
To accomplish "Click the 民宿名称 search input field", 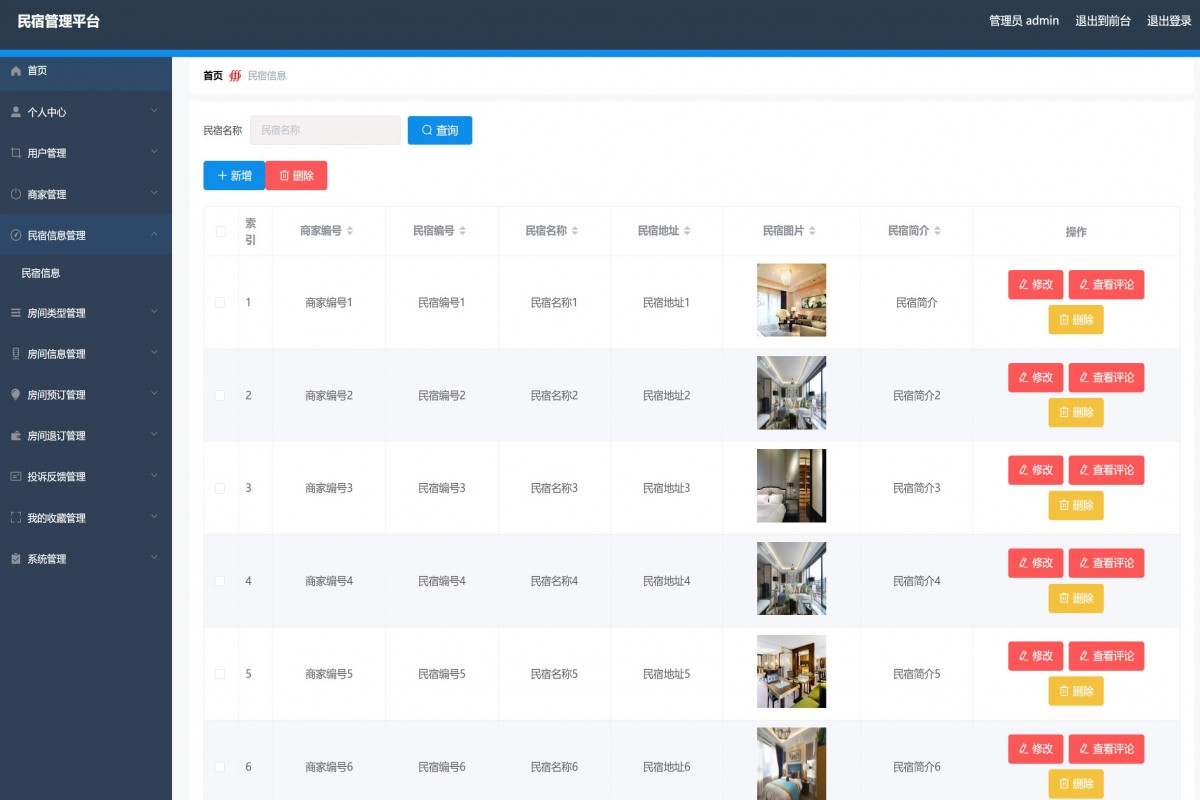I will (x=324, y=130).
